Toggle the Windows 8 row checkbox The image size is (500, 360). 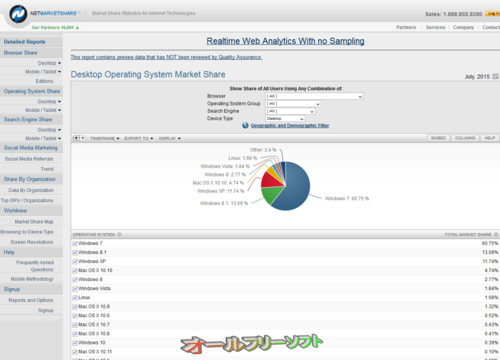(x=75, y=280)
